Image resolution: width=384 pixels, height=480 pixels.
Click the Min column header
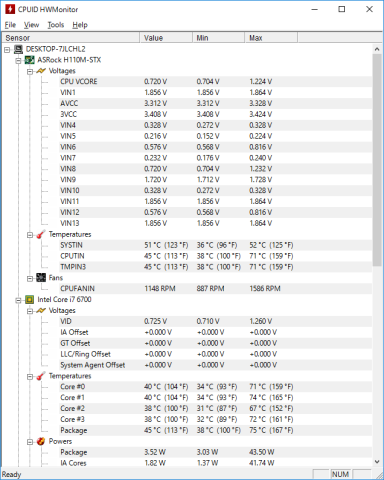[x=219, y=38]
